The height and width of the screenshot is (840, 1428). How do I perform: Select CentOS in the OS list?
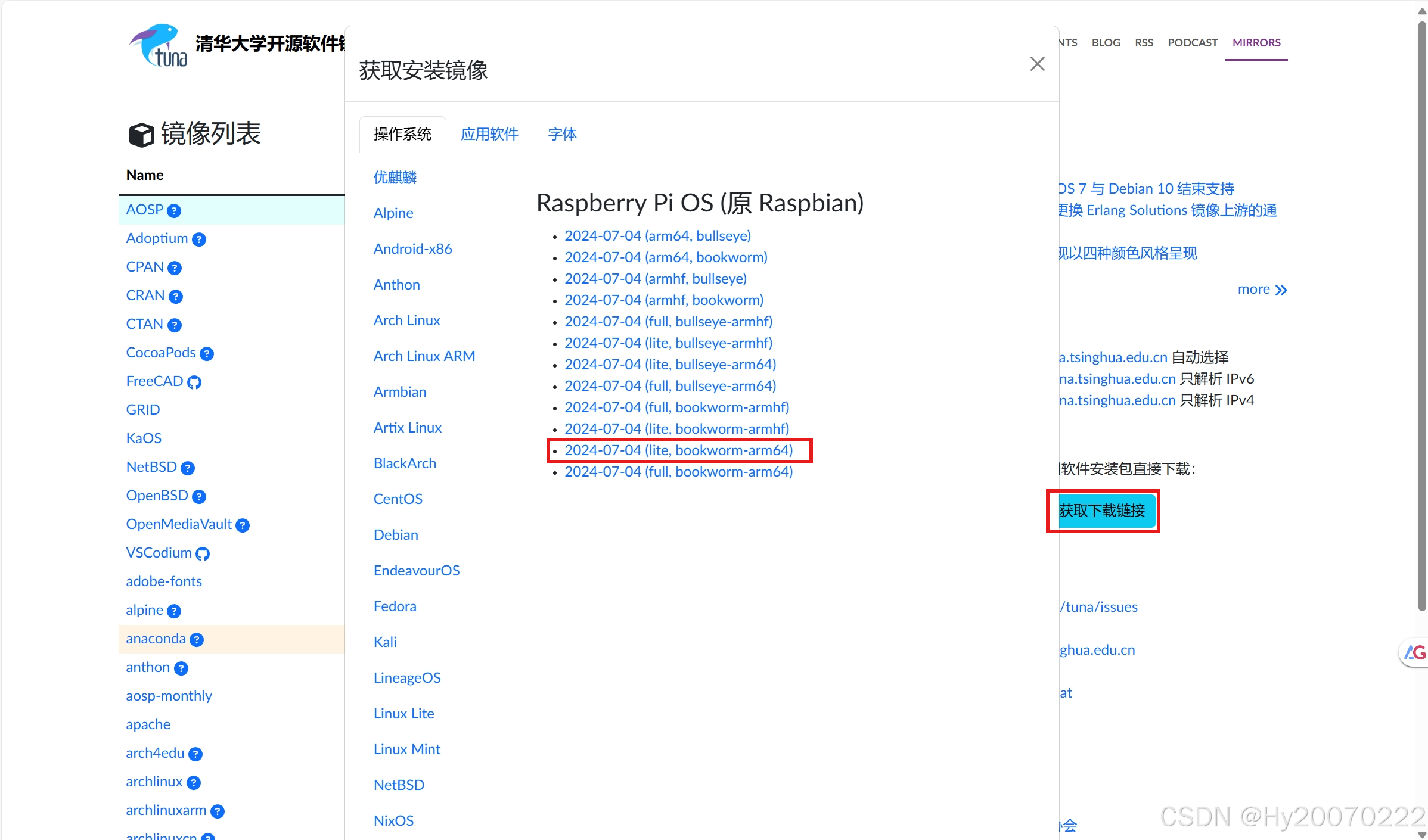click(x=398, y=499)
